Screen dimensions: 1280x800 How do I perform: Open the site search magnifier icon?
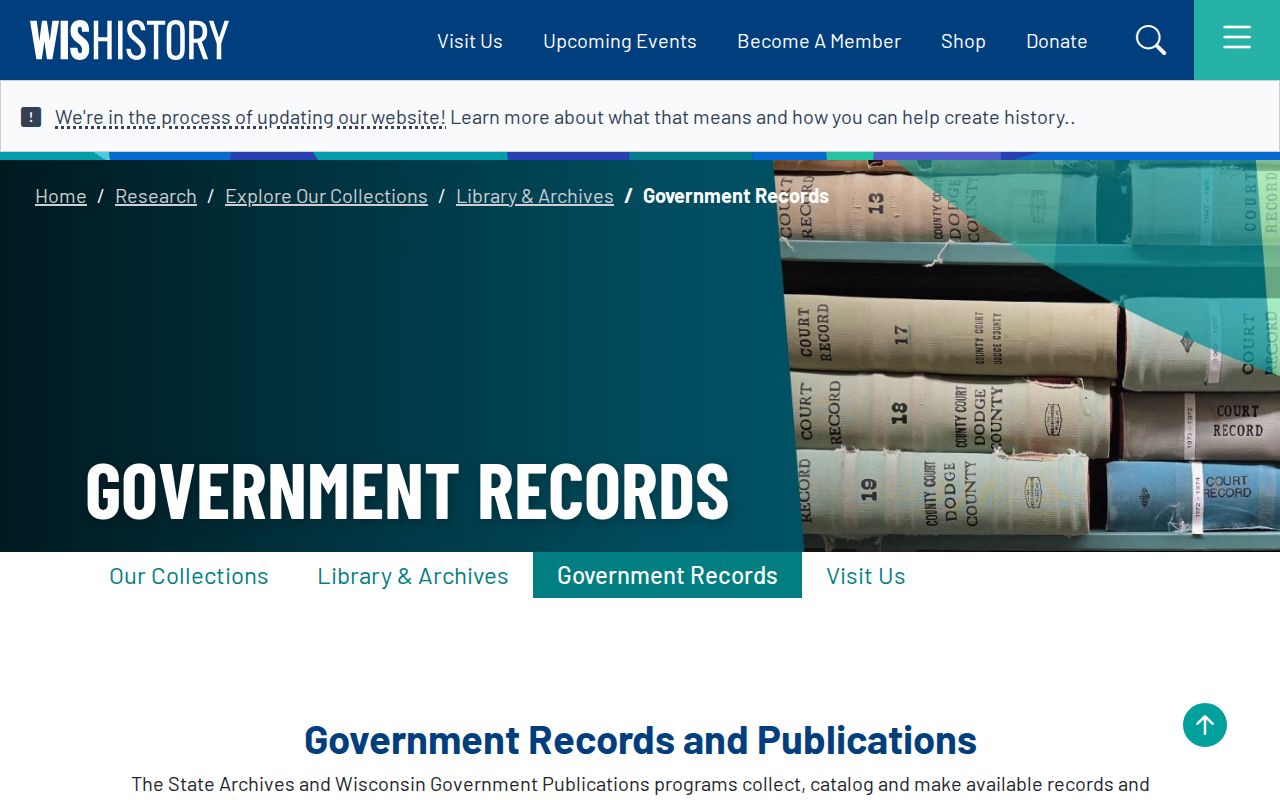(1151, 40)
